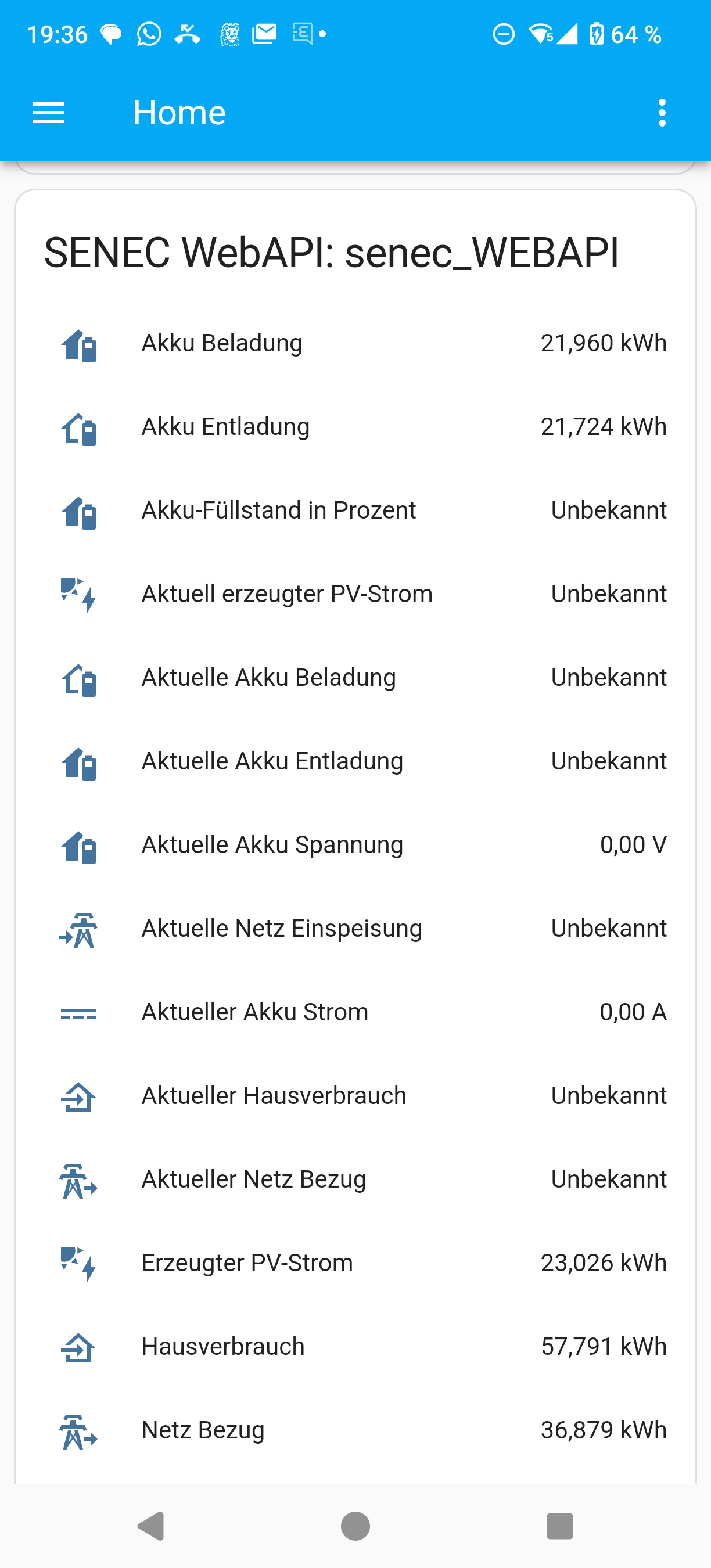
Task: Tap the Erzeugter PV-Strom solar icon
Action: click(x=78, y=1264)
